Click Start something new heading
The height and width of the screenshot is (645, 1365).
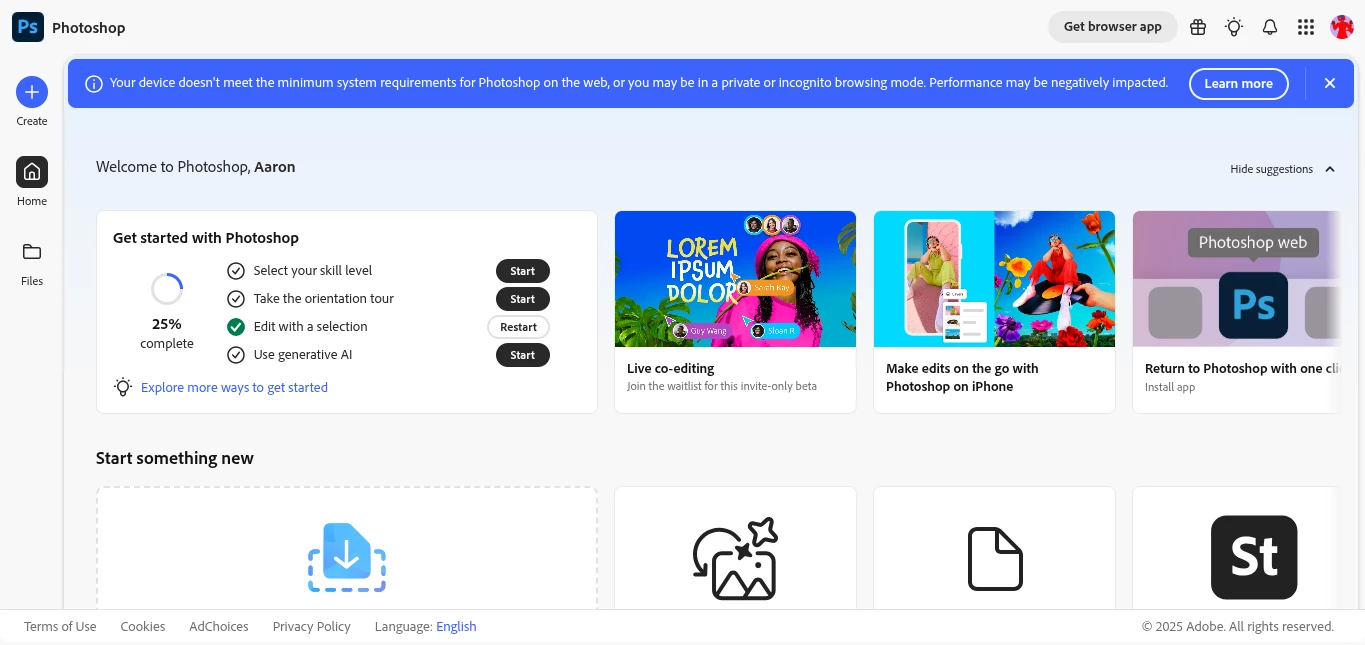click(175, 458)
